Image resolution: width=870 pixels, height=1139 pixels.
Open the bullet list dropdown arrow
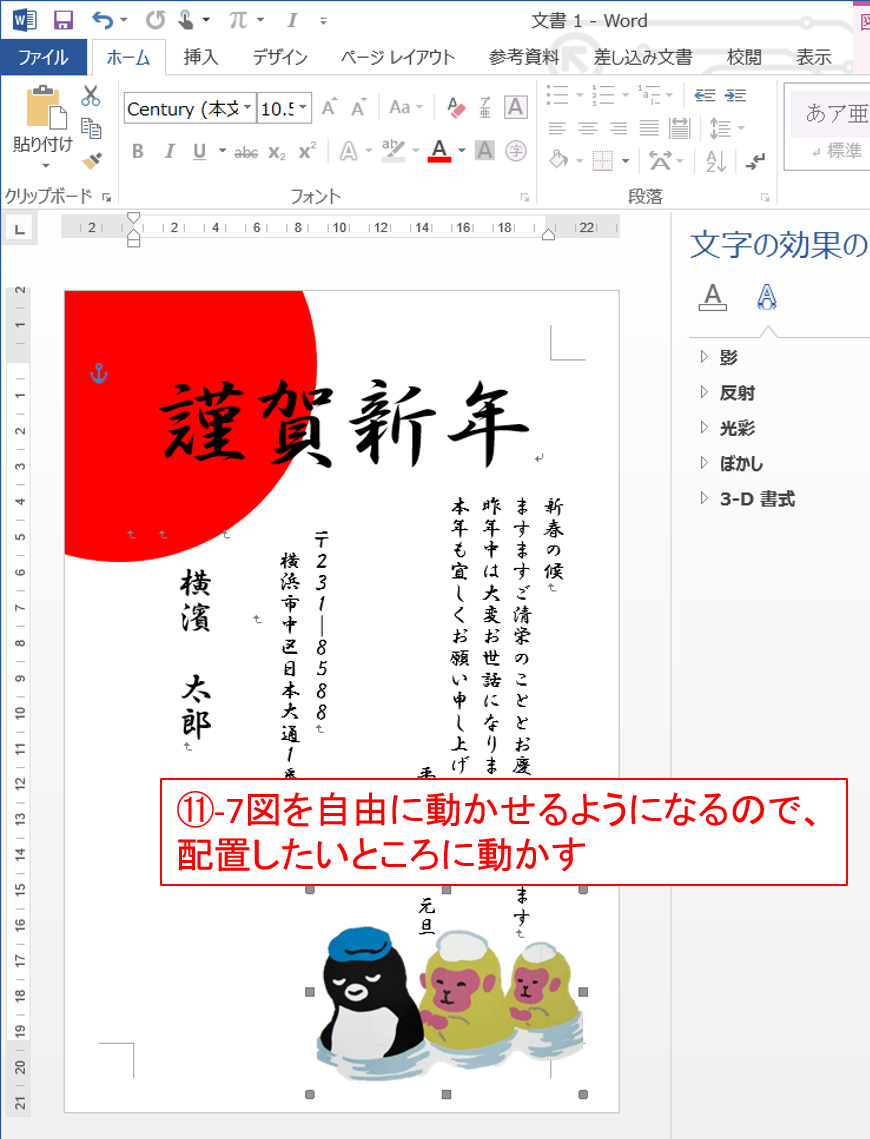(580, 95)
